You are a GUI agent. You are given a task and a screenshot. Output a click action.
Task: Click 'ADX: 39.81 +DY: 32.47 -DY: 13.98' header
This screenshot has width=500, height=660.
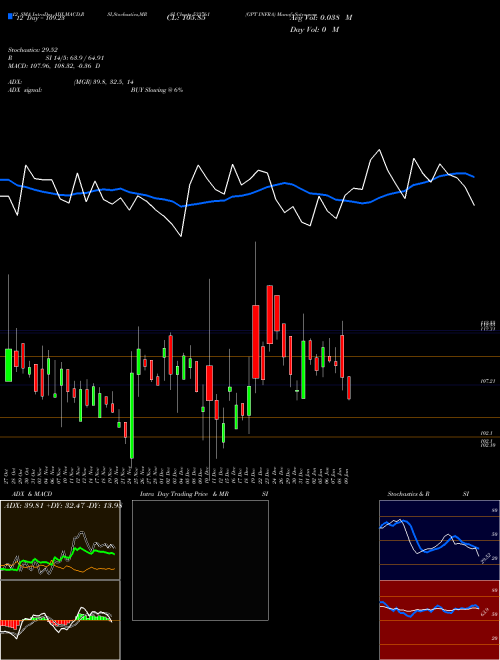click(63, 506)
